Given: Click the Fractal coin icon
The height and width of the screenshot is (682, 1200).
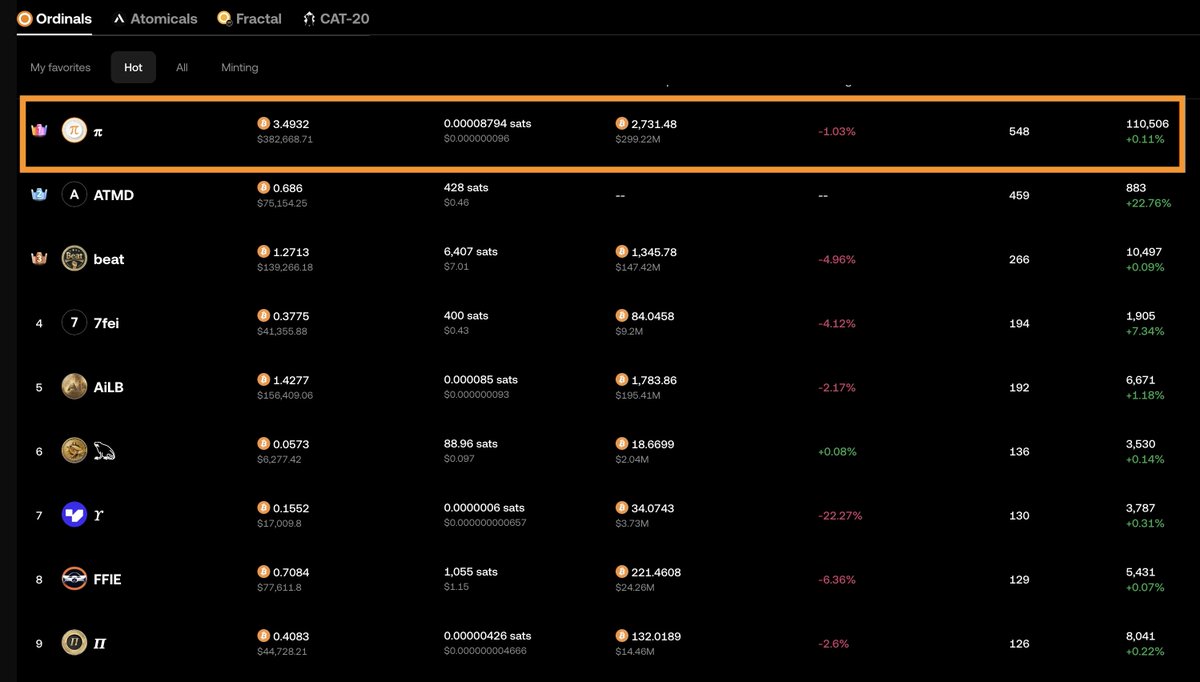Looking at the screenshot, I should [225, 18].
